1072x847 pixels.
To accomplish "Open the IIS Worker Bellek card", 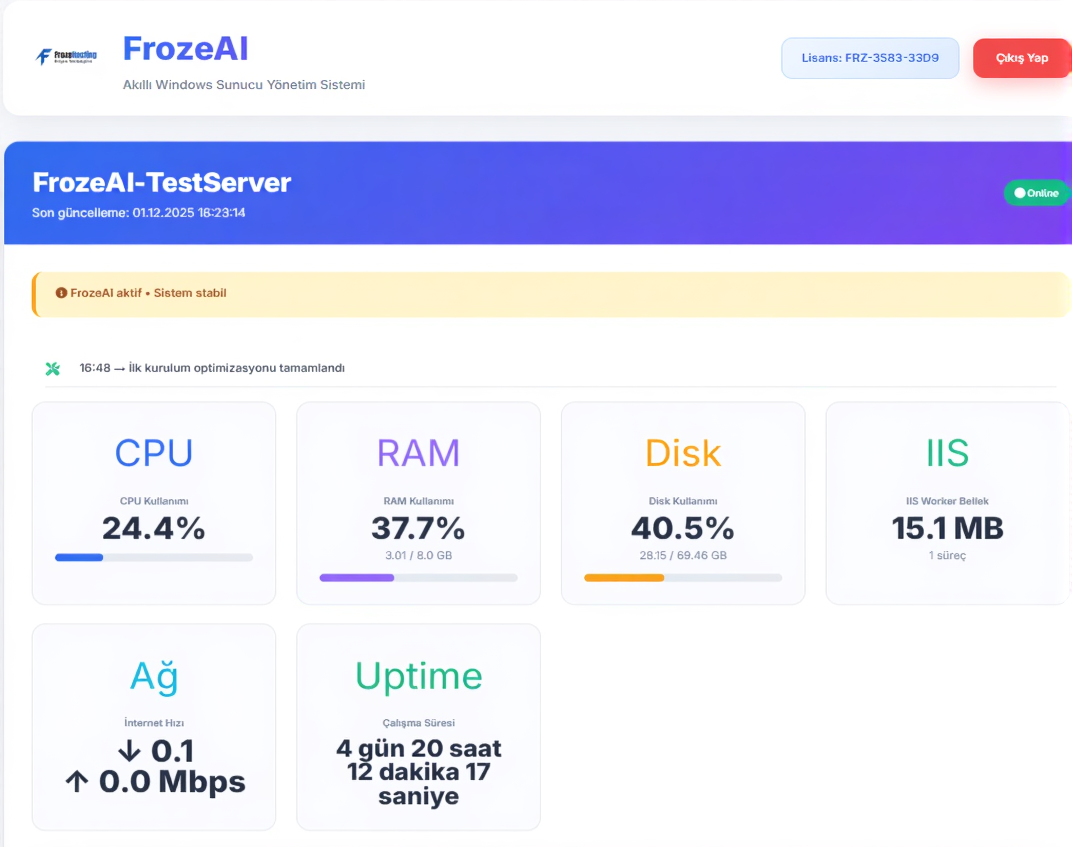I will (946, 503).
